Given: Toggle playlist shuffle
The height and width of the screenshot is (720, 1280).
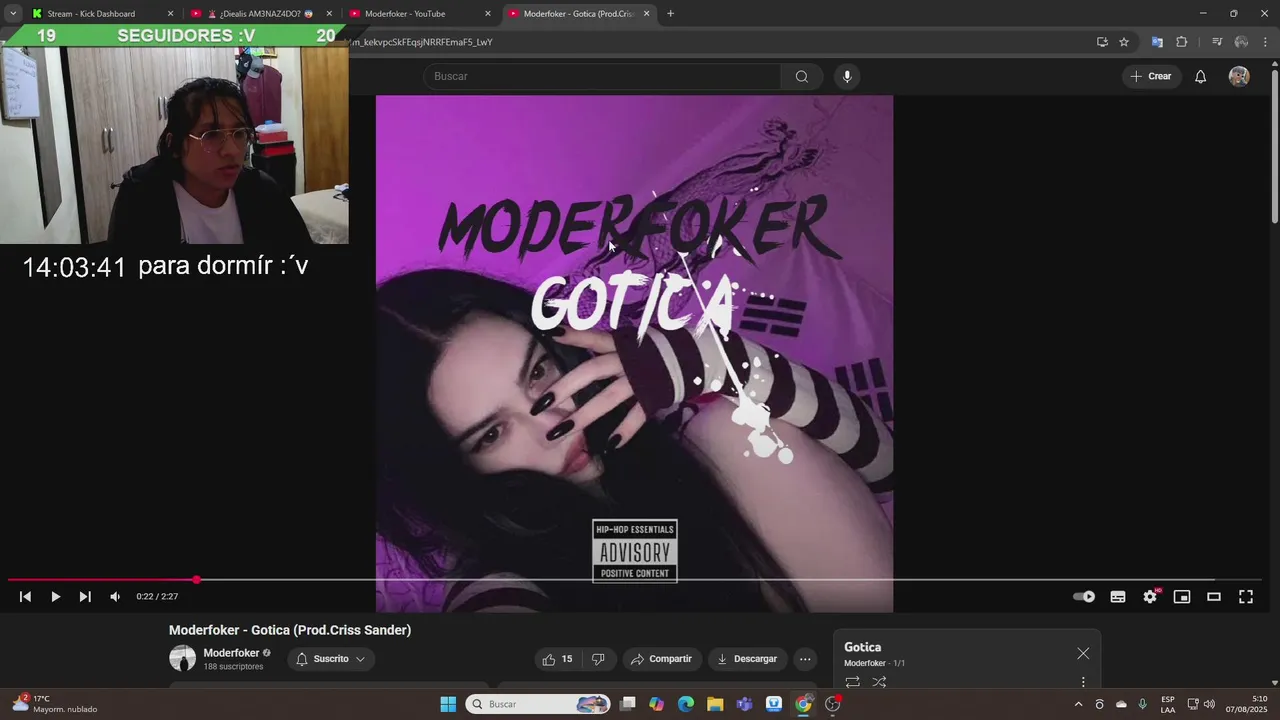Looking at the screenshot, I should click(879, 682).
